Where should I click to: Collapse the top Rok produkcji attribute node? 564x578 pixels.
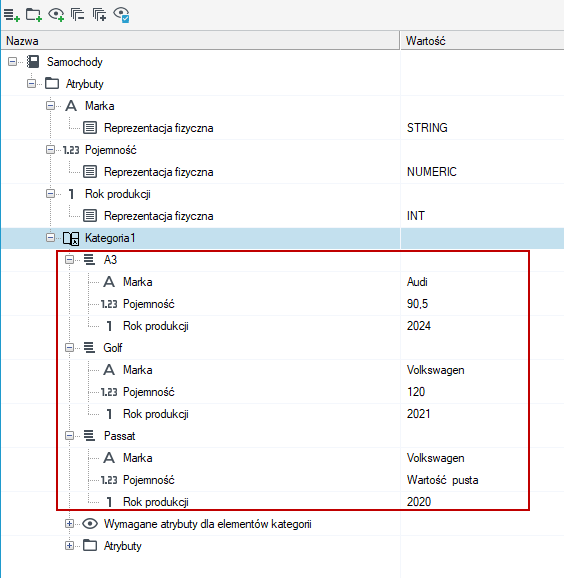[x=50, y=194]
